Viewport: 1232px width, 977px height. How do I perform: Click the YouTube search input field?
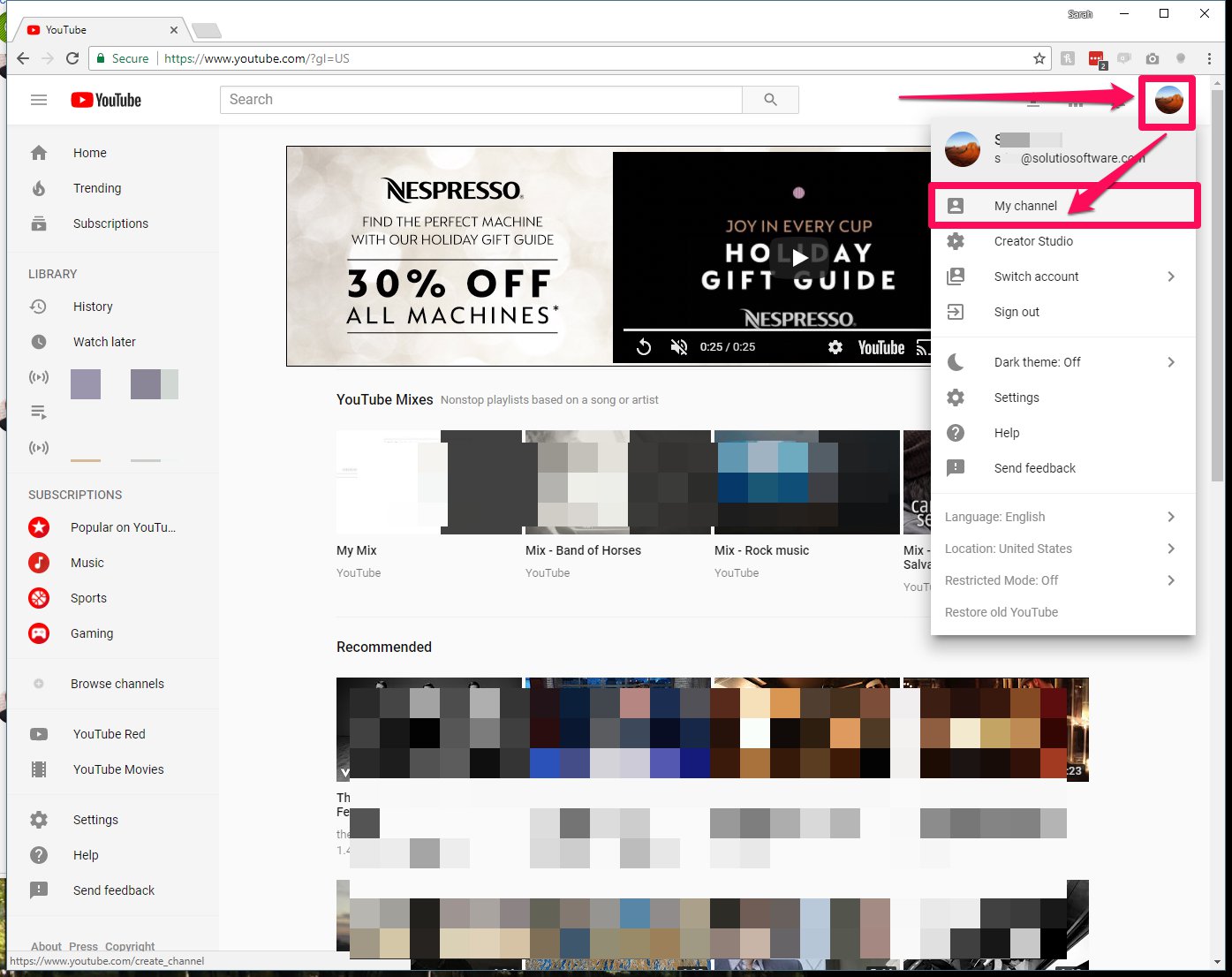tap(481, 100)
